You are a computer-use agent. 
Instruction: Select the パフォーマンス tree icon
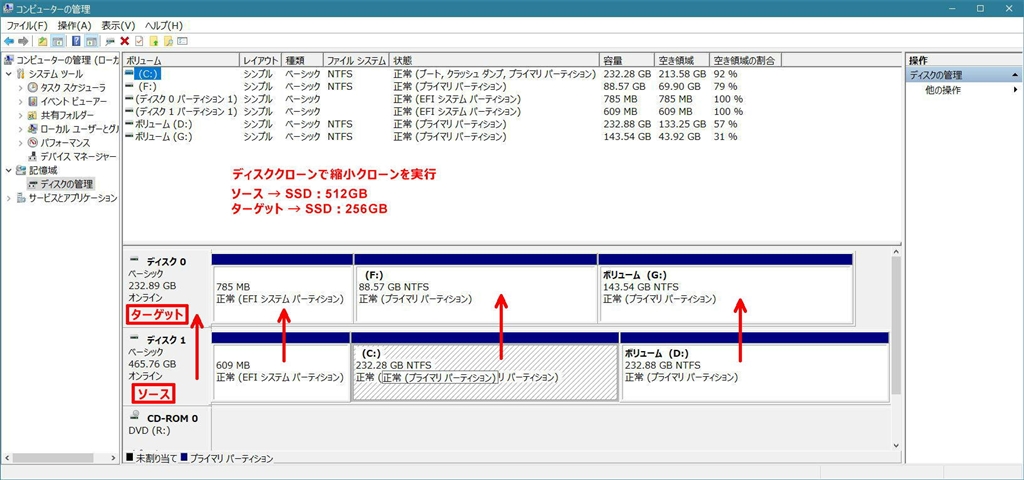[x=33, y=142]
